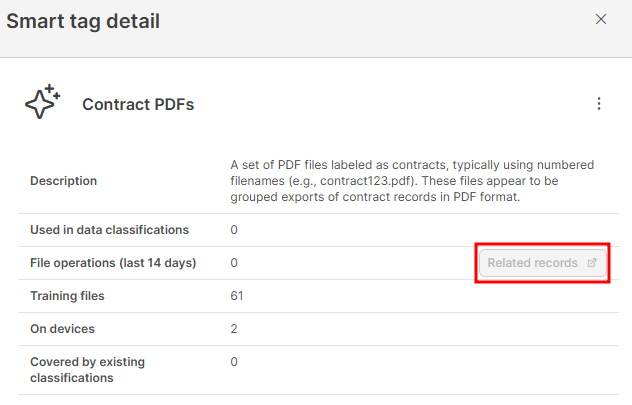Click the Training files value 61

[237, 296]
